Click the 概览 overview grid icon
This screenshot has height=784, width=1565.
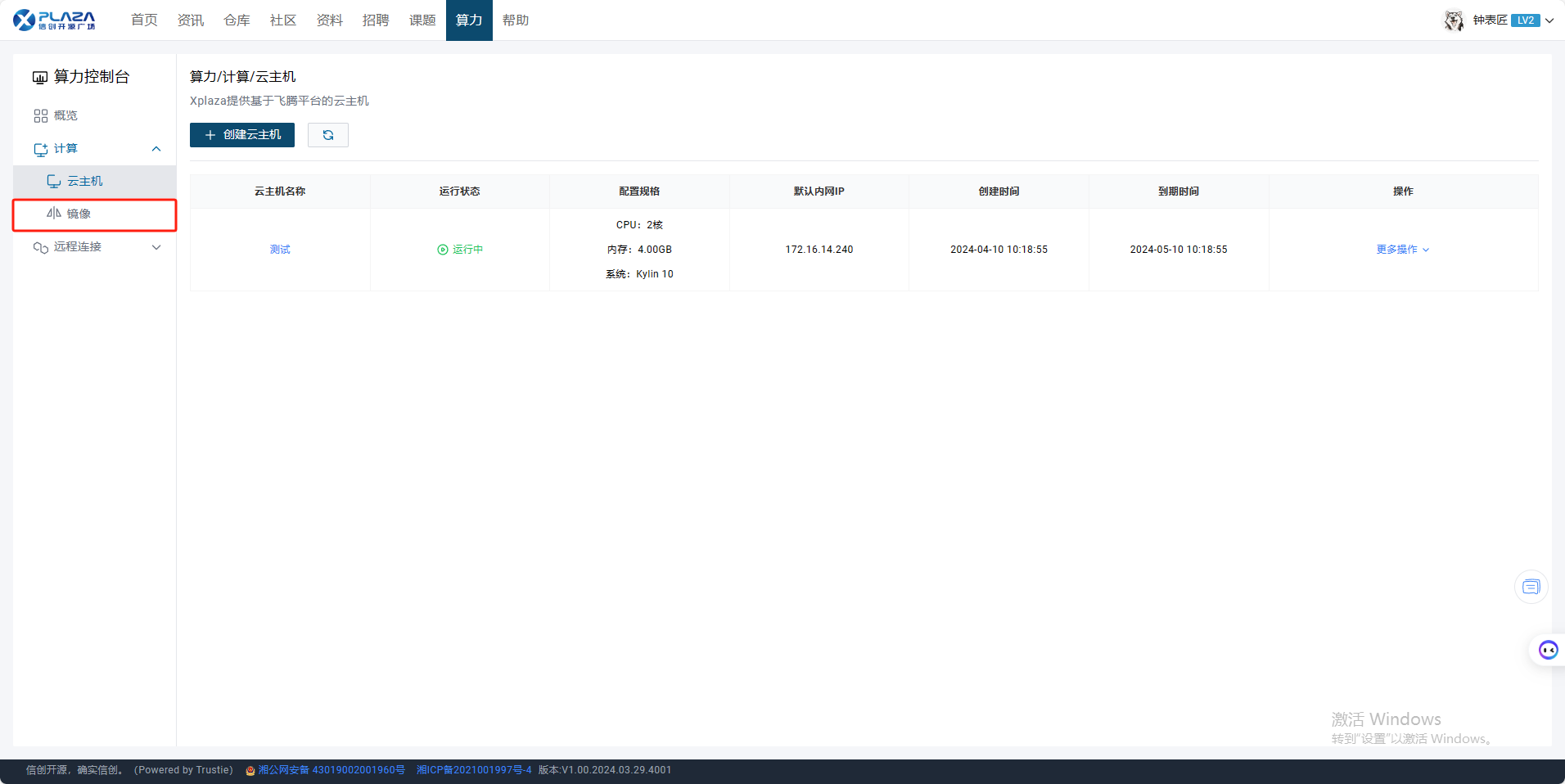pos(41,116)
